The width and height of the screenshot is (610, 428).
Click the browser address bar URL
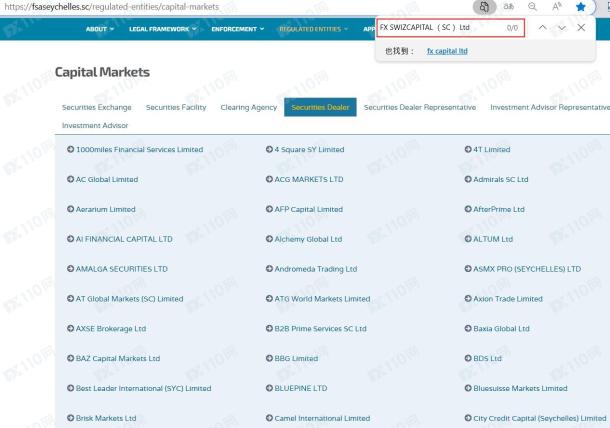111,7
